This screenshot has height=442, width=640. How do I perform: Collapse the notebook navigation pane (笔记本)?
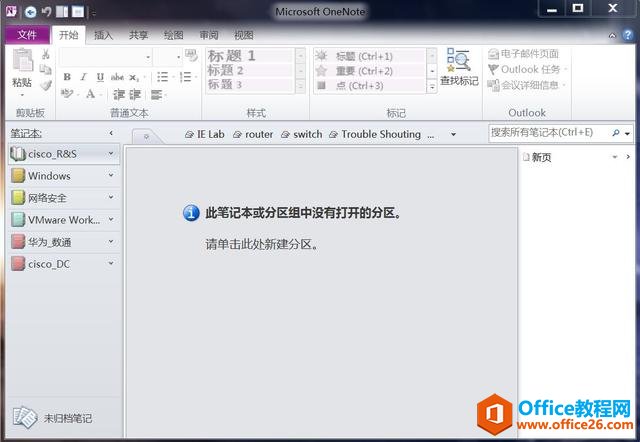pyautogui.click(x=111, y=133)
